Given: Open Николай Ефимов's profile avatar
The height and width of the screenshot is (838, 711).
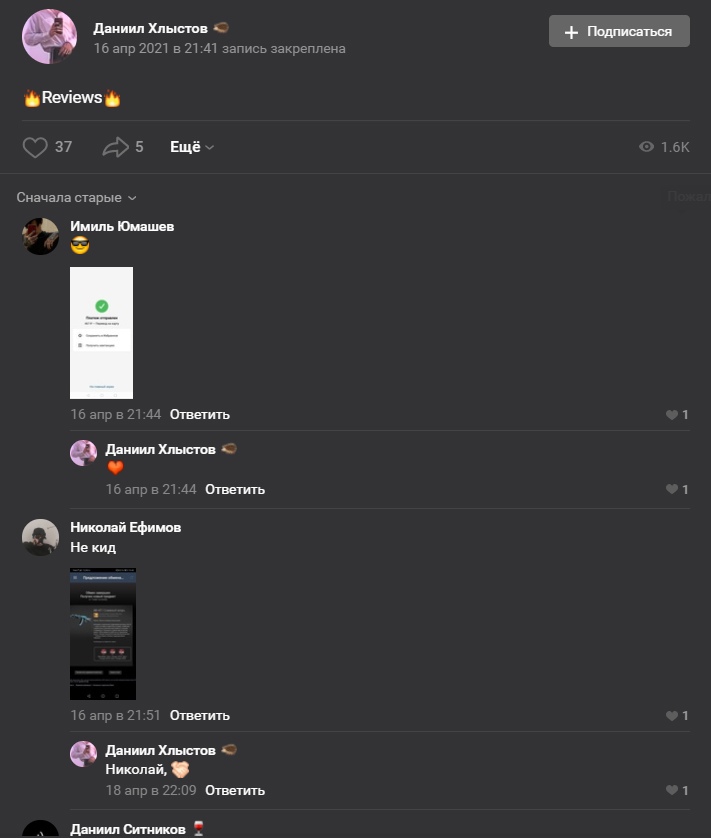Looking at the screenshot, I should click(x=40, y=537).
